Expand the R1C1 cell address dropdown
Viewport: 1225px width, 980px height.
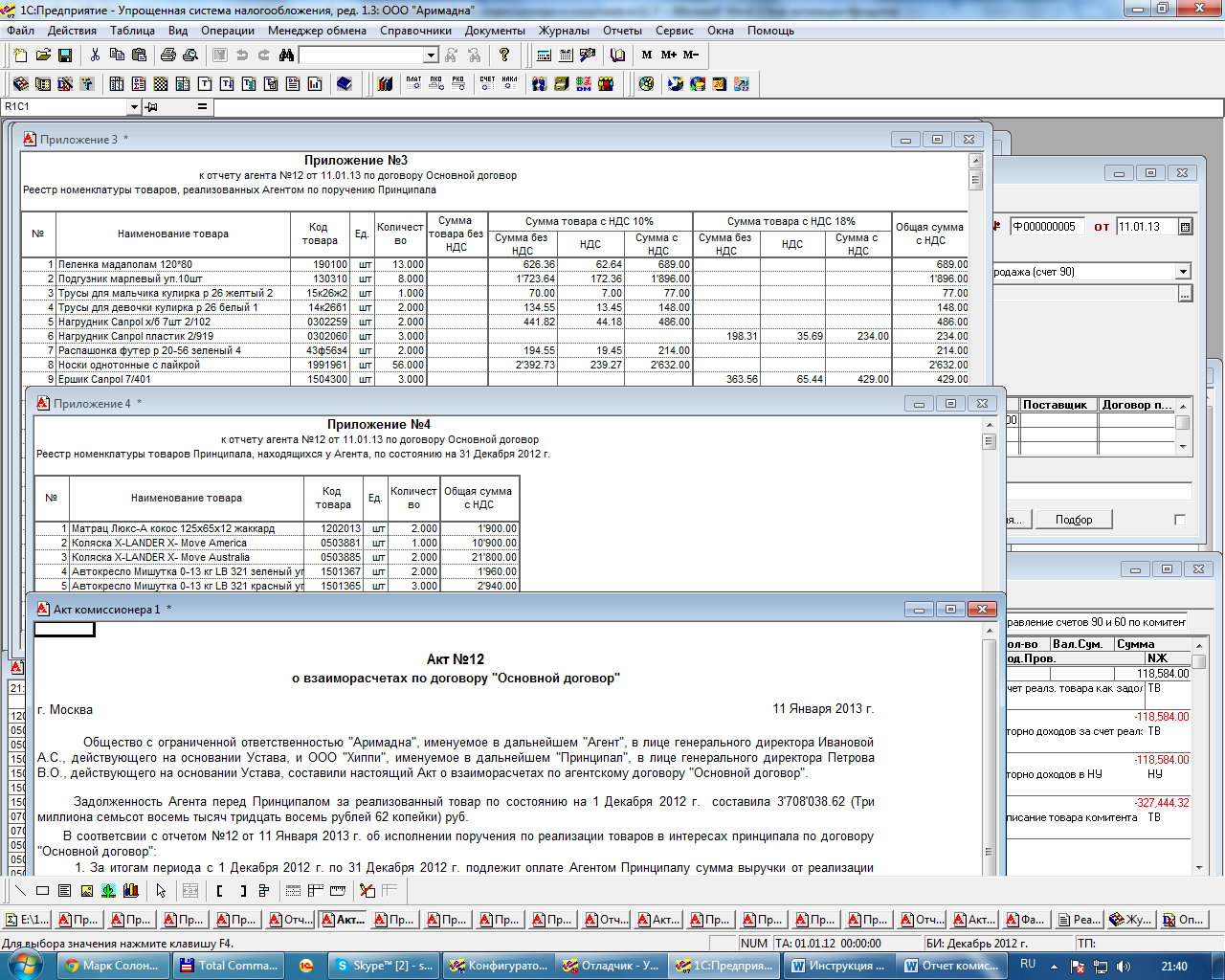click(x=133, y=107)
